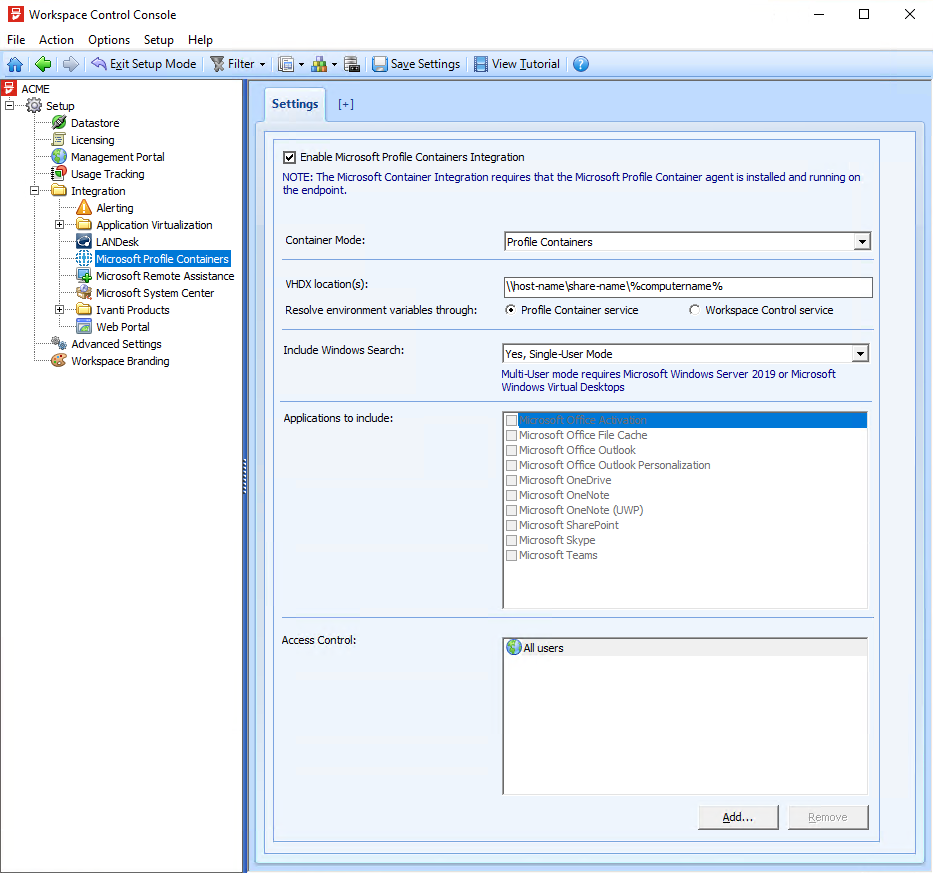
Task: Check the Microsoft Teams application checkbox
Action: point(511,555)
